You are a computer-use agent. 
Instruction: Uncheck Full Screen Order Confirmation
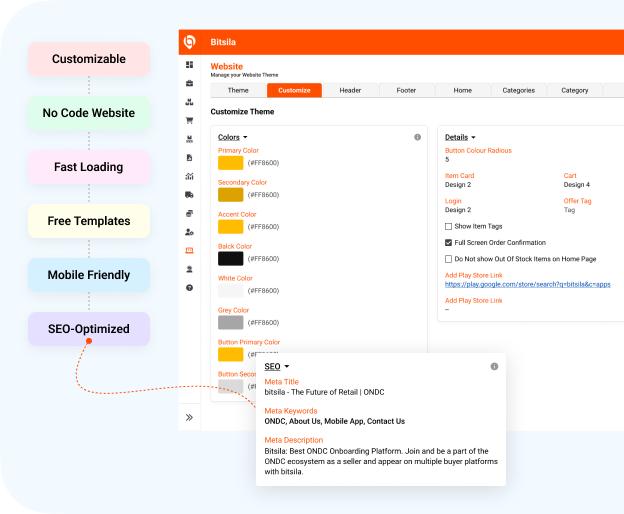[x=448, y=243]
